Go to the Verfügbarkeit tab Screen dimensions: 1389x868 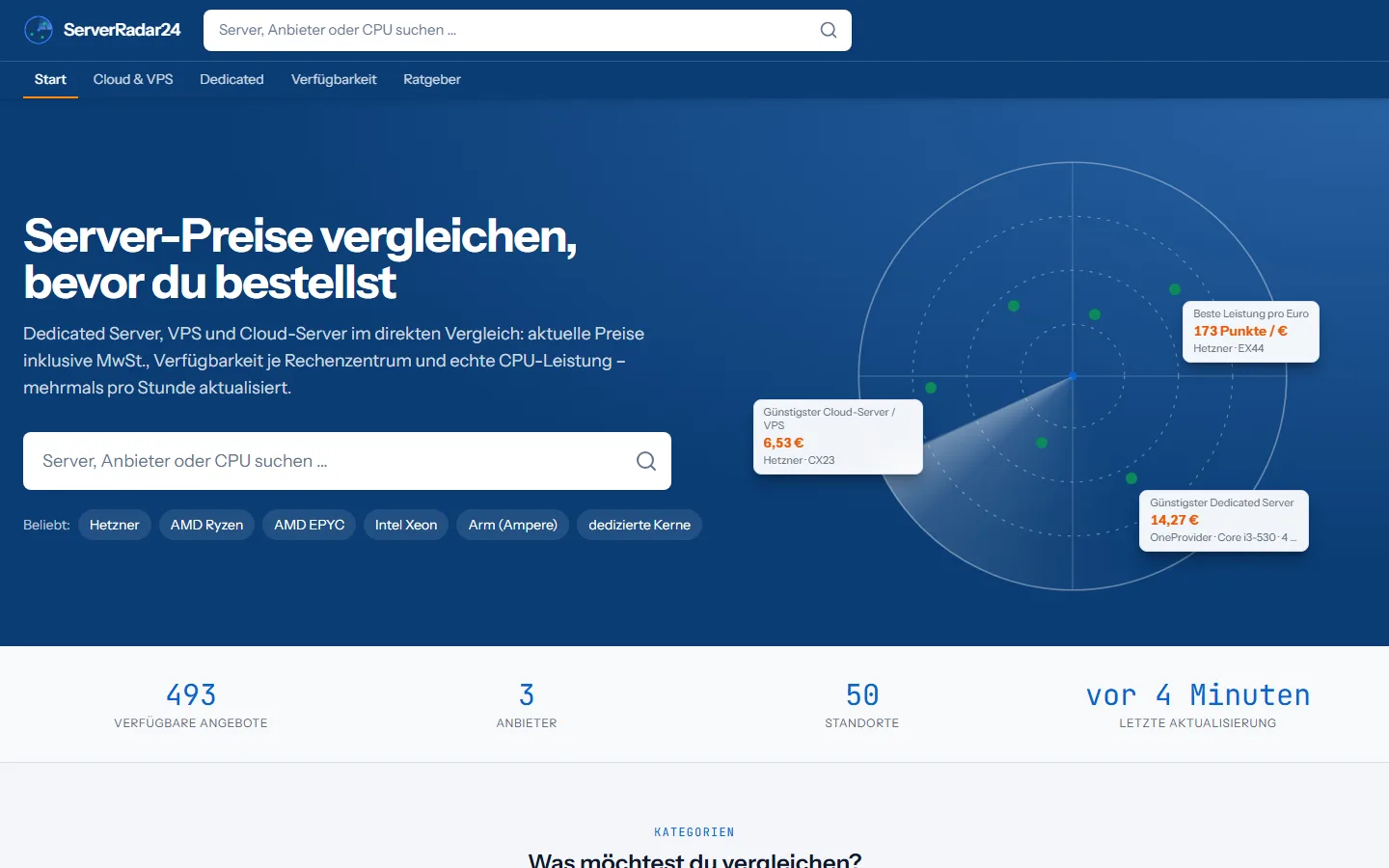tap(334, 79)
